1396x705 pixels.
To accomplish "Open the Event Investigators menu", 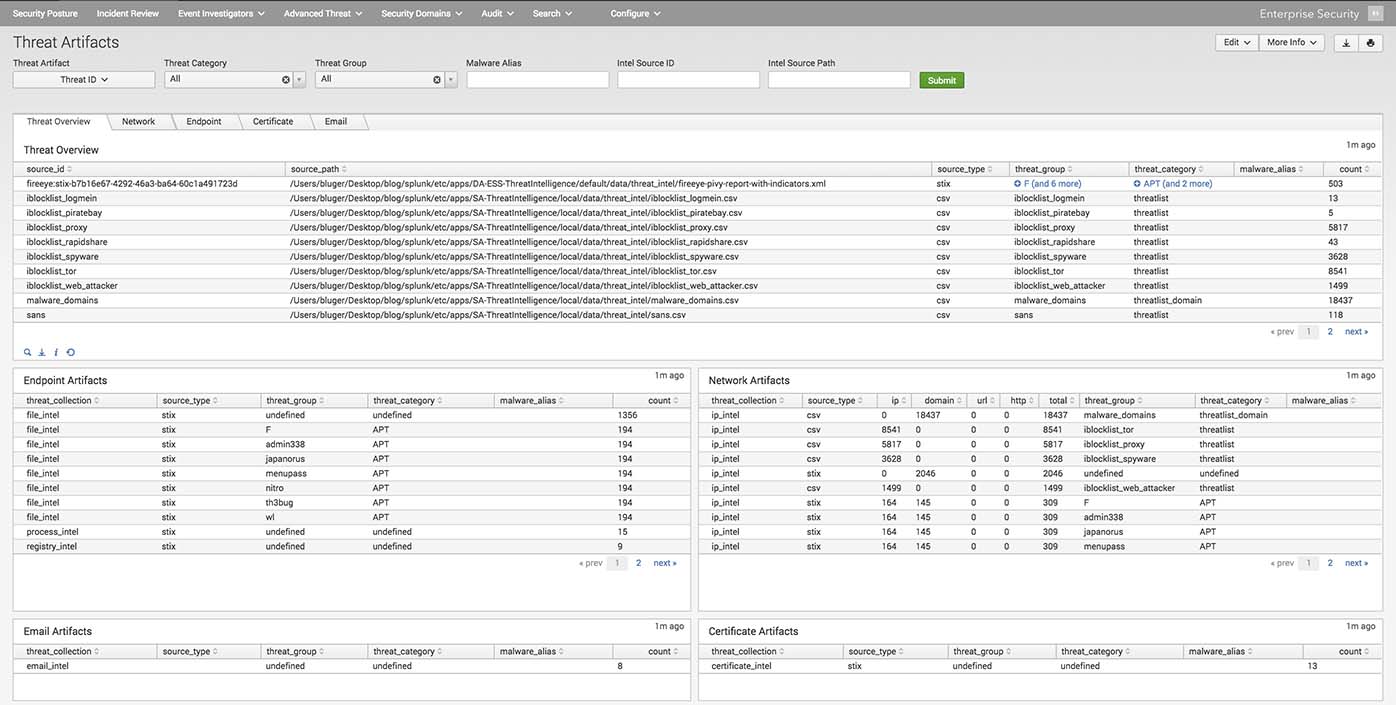I will click(221, 14).
